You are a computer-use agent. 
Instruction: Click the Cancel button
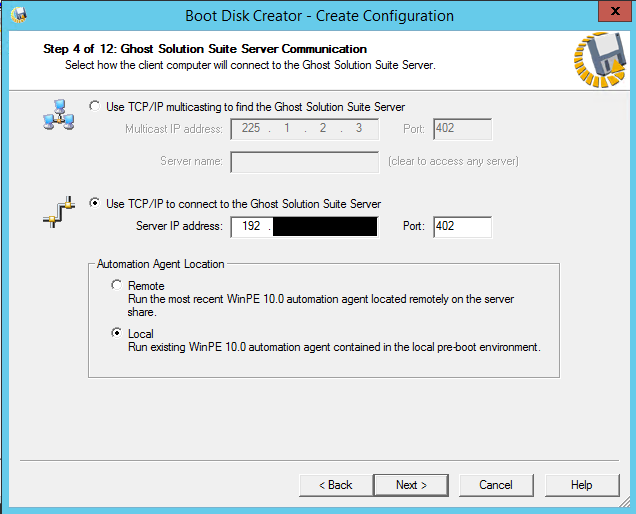coord(496,485)
